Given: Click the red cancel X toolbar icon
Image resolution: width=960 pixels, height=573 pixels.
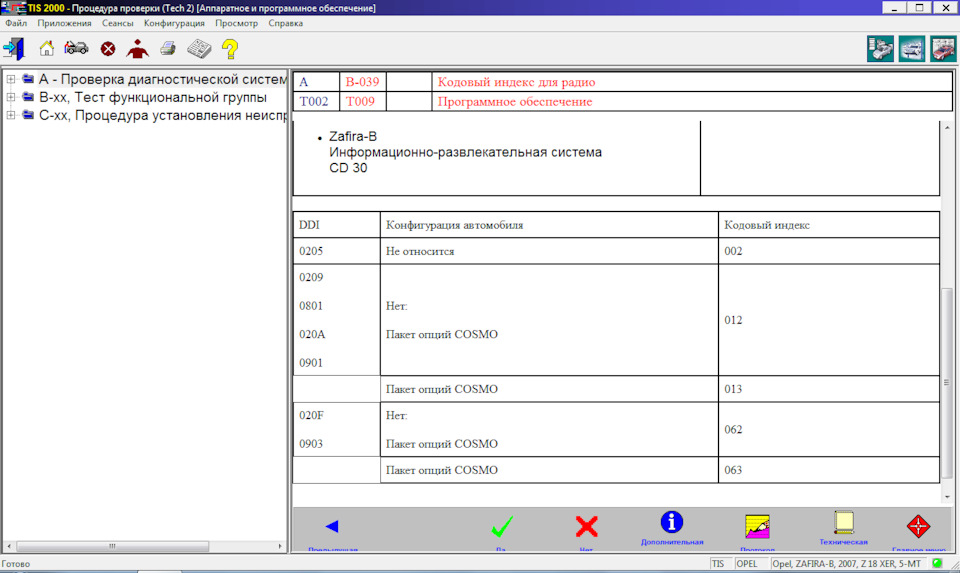Looking at the screenshot, I should 108,48.
